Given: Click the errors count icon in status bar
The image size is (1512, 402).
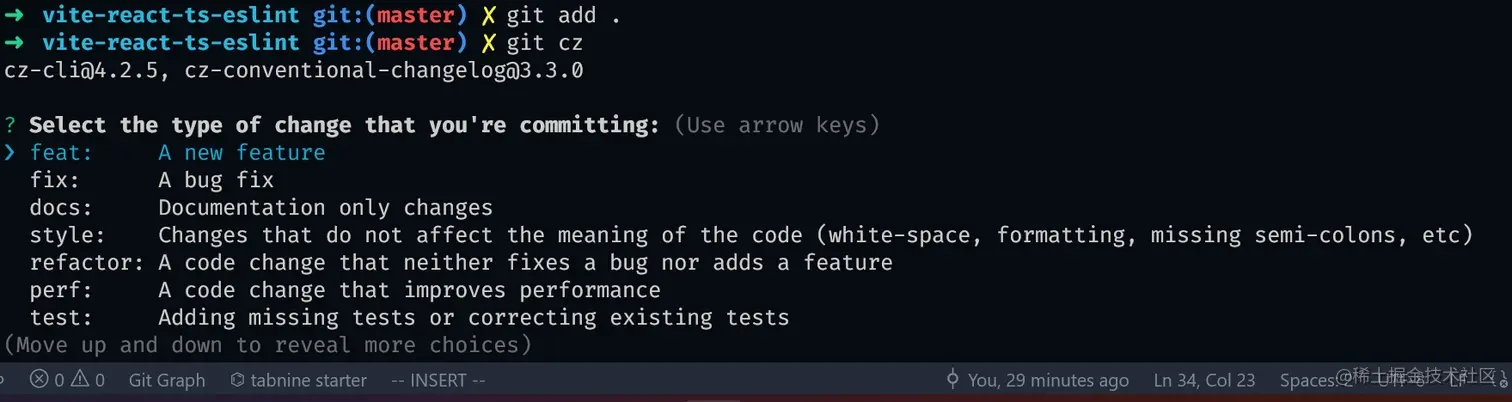Looking at the screenshot, I should click(x=39, y=380).
